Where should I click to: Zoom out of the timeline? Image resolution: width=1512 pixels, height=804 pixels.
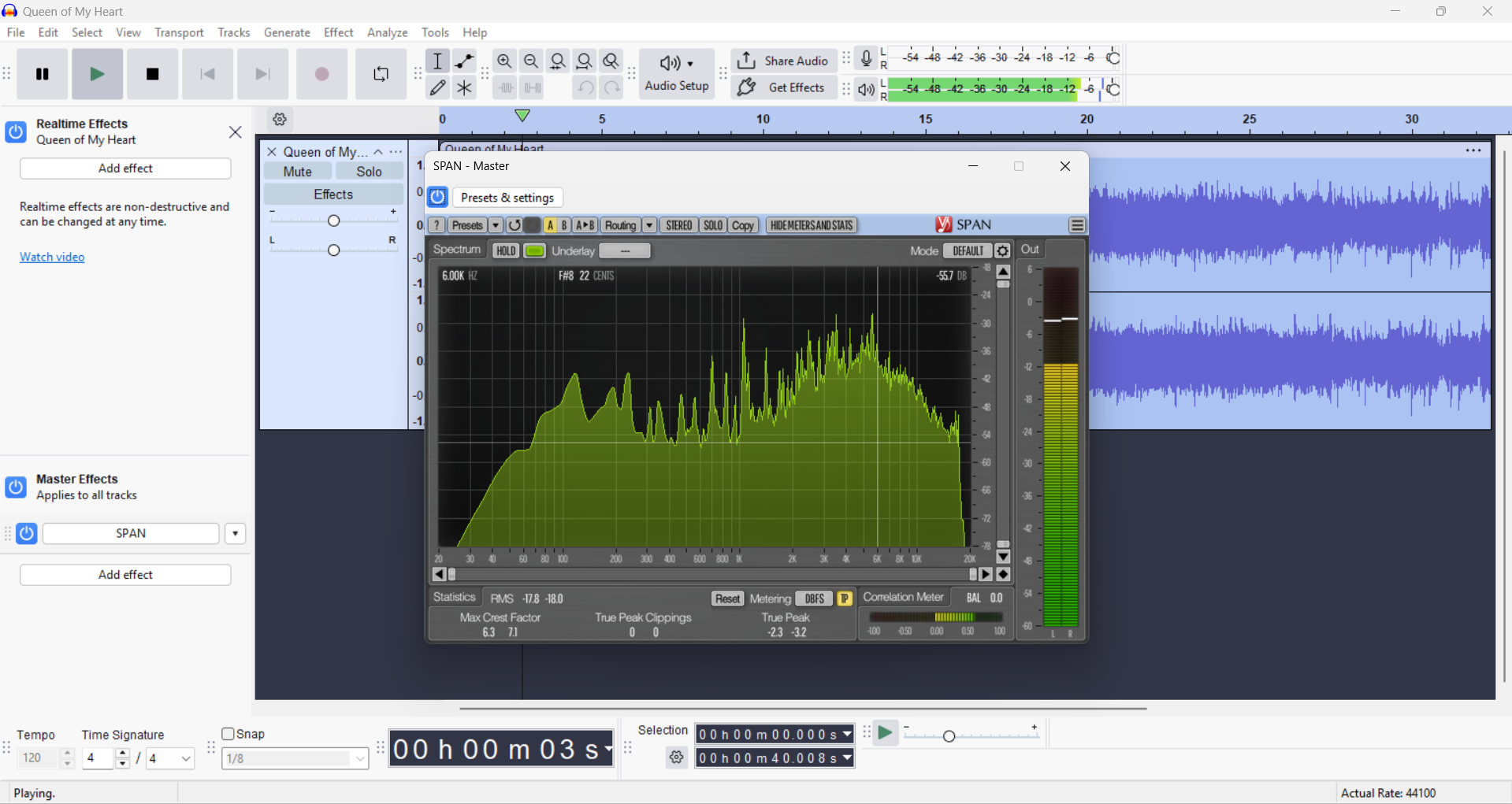click(531, 61)
